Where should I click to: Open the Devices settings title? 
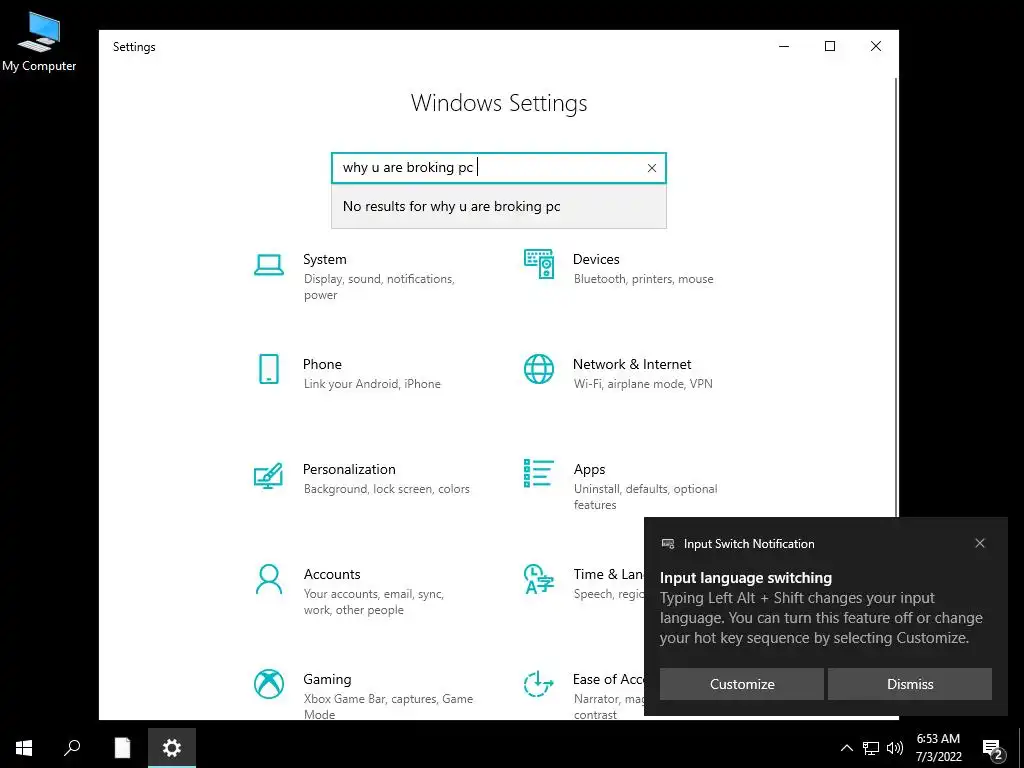(596, 259)
